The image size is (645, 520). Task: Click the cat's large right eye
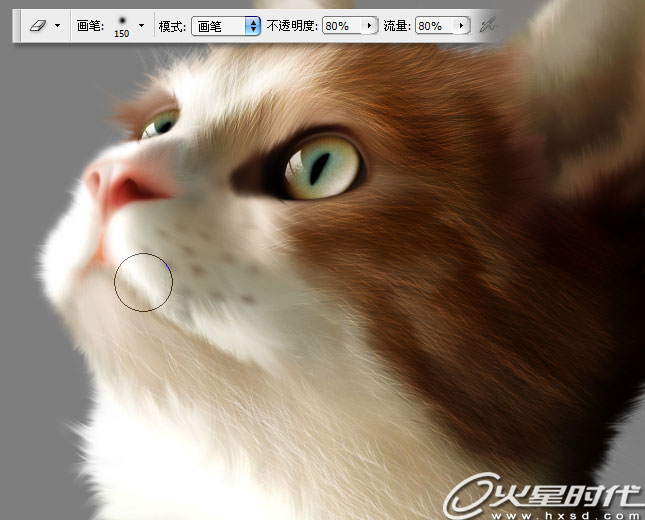[321, 166]
